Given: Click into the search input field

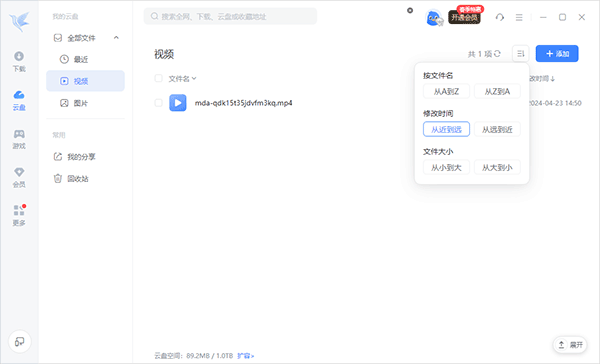Looking at the screenshot, I should pos(230,16).
